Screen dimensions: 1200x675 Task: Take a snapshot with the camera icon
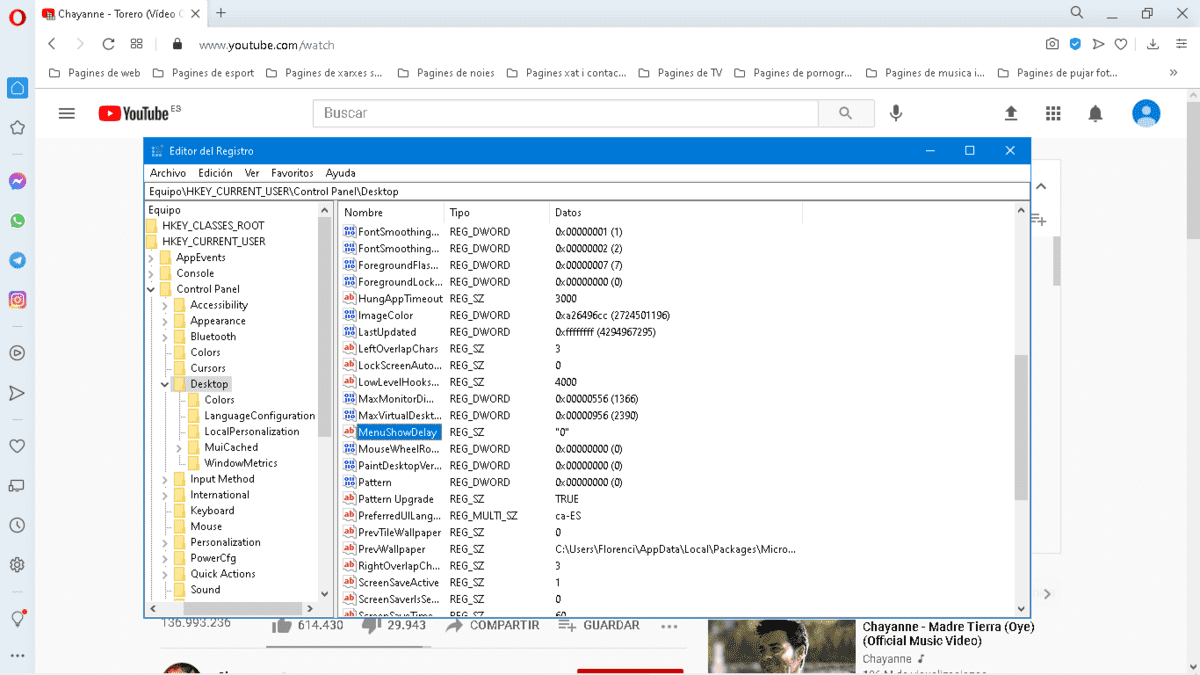[x=1052, y=44]
